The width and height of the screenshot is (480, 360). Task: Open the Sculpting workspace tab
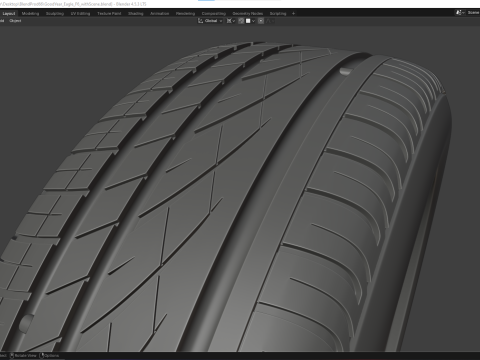[x=55, y=14]
